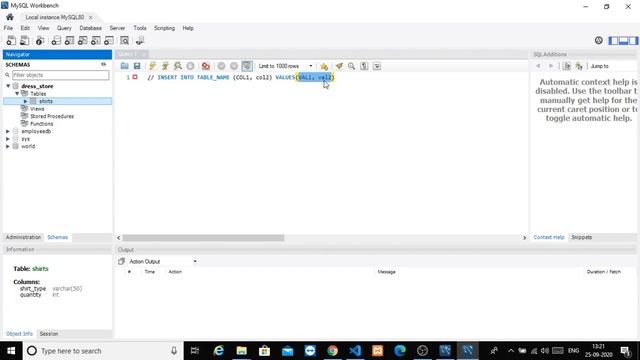Execute the script with the lightning bolt
The width and height of the screenshot is (640, 360).
[153, 66]
